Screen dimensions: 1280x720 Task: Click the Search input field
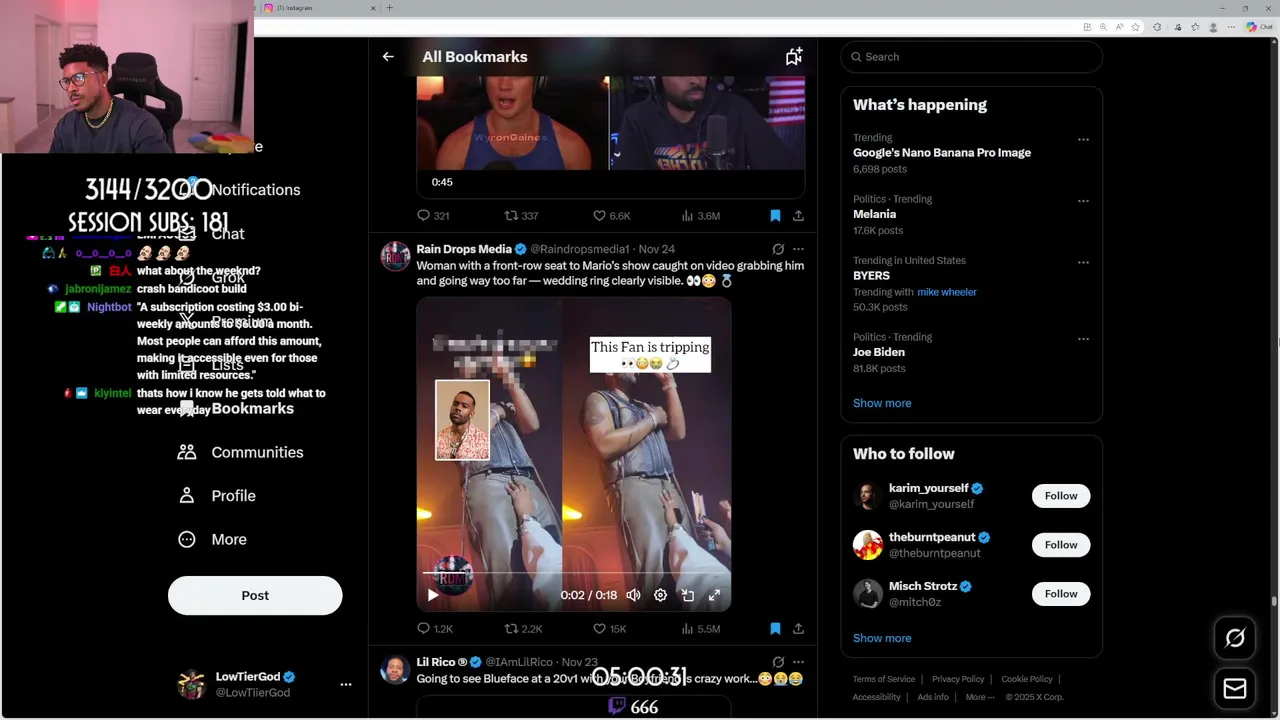[x=972, y=57]
